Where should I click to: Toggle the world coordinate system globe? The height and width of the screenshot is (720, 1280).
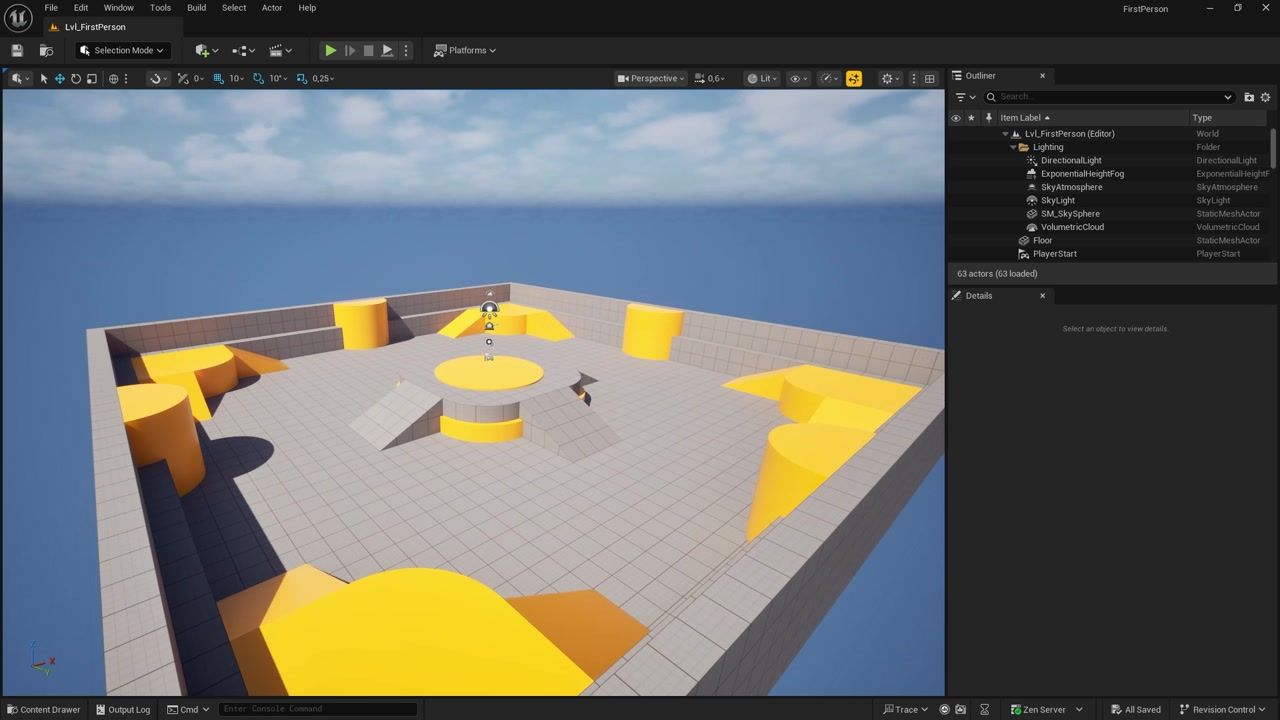113,78
